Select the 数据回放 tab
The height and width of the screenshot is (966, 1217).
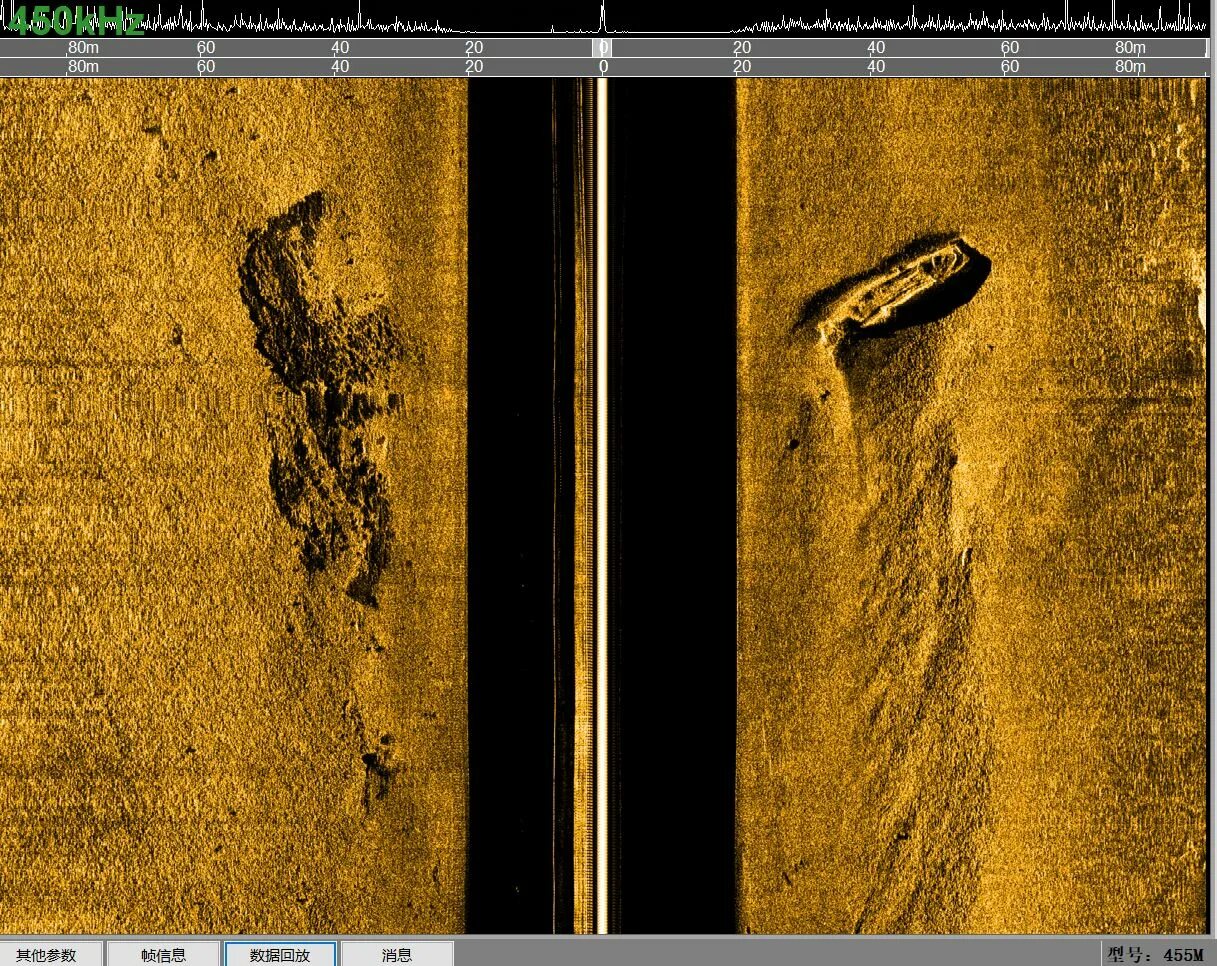click(280, 954)
